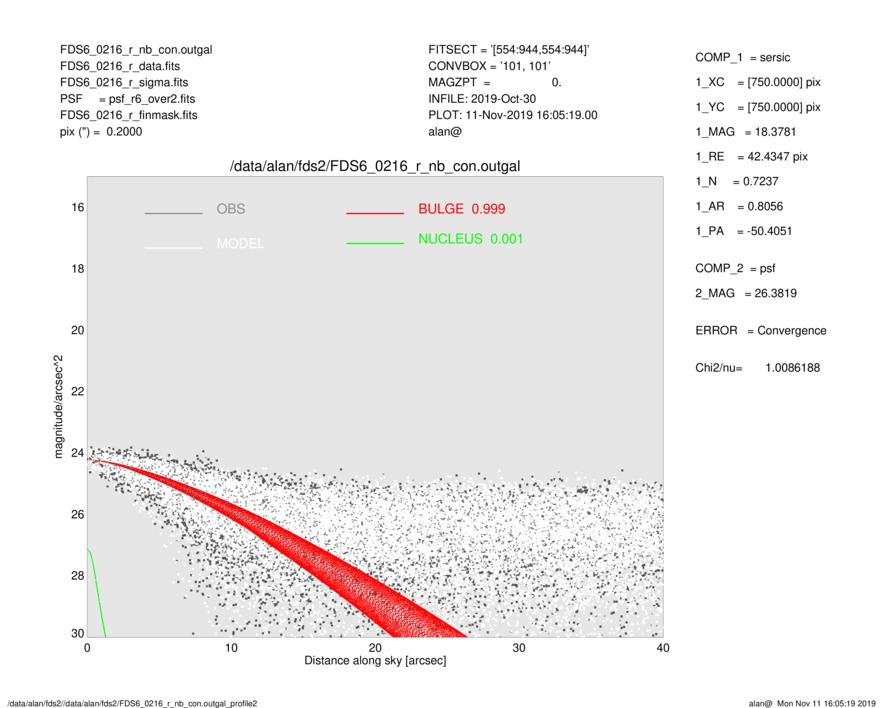Image resolution: width=885 pixels, height=708 pixels.
Task: Click the OBS legend label
Action: click(231, 209)
